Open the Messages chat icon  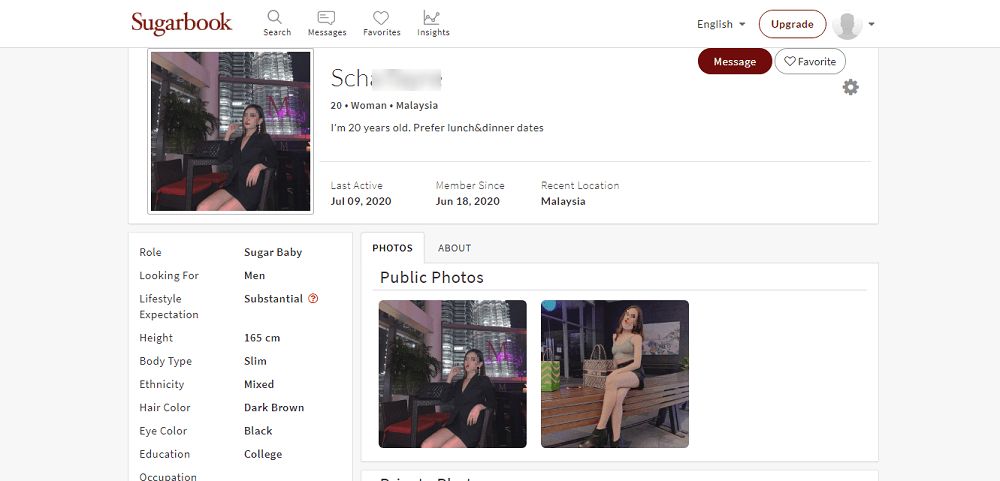[x=327, y=18]
